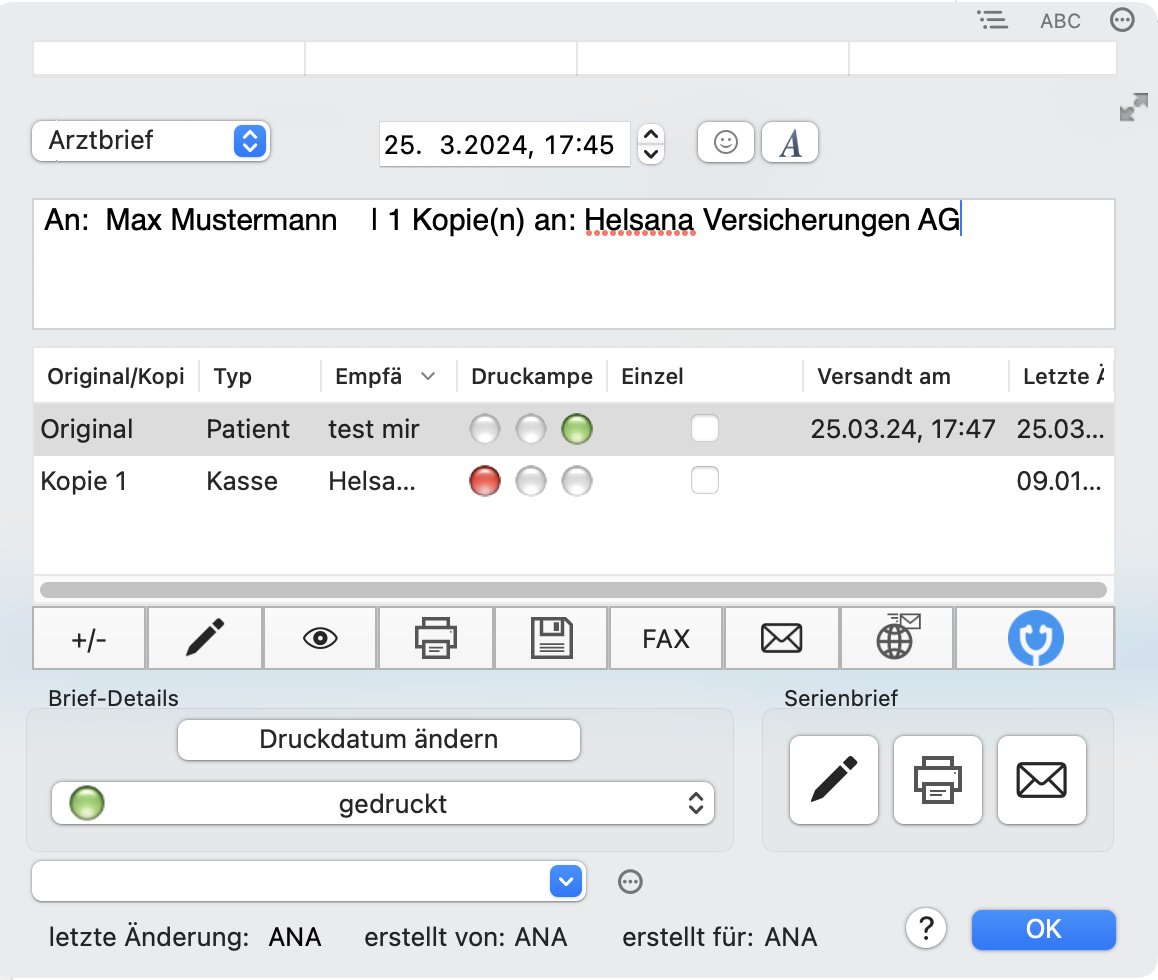Send the letter by email envelope icon
1158x980 pixels.
(781, 638)
